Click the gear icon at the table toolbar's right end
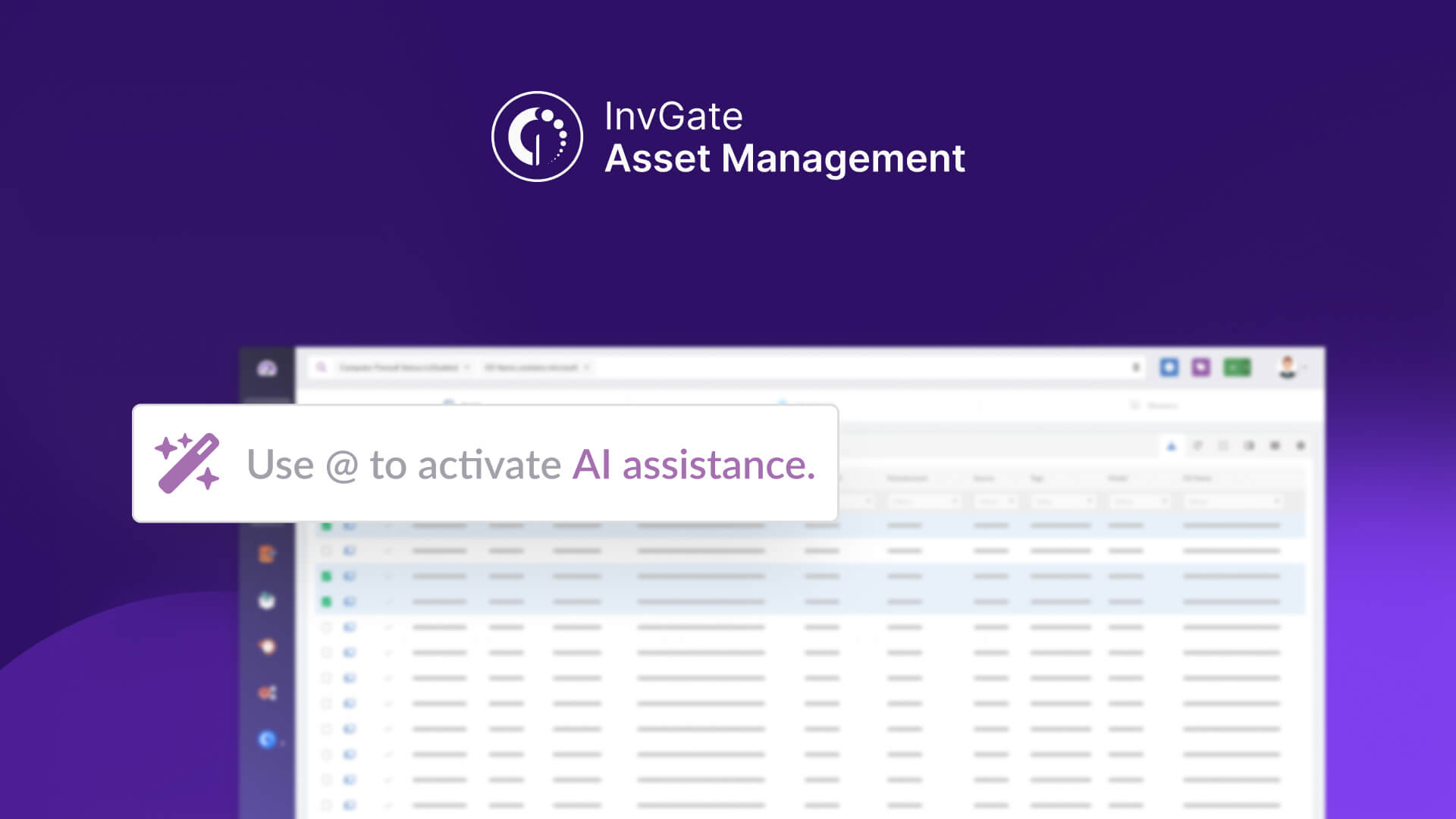The image size is (1456, 819). [1301, 446]
